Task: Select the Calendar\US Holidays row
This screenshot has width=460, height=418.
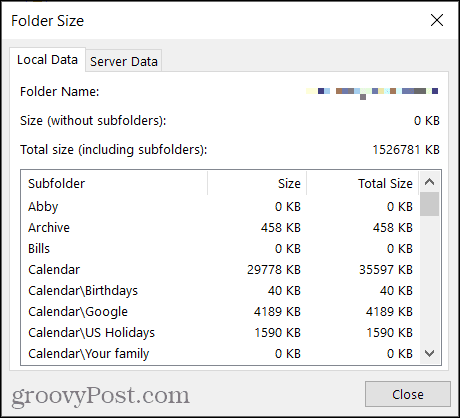Action: (x=220, y=333)
